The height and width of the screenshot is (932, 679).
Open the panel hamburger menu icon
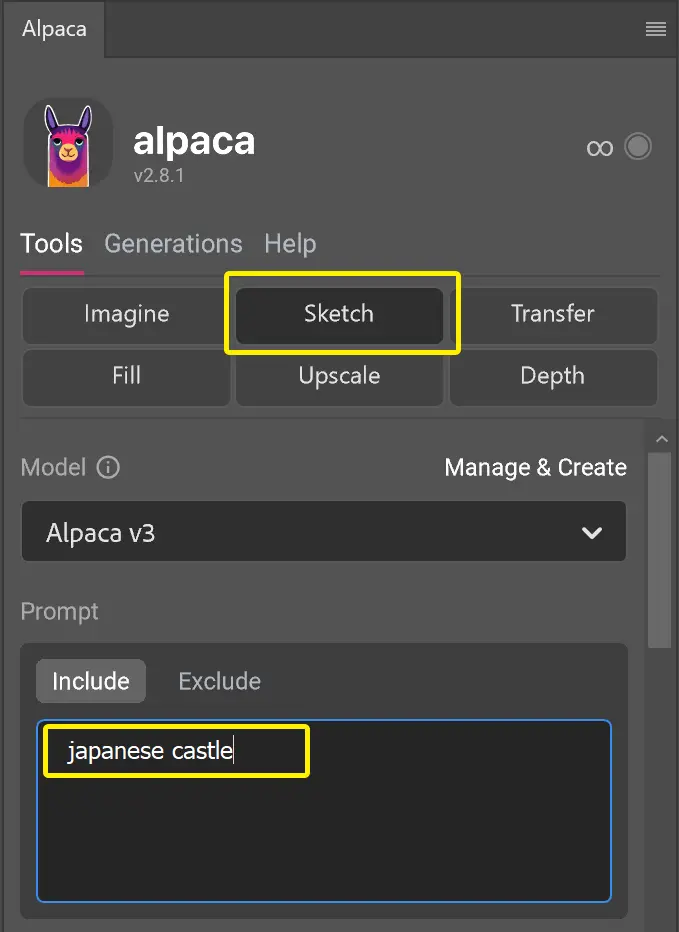tap(656, 29)
